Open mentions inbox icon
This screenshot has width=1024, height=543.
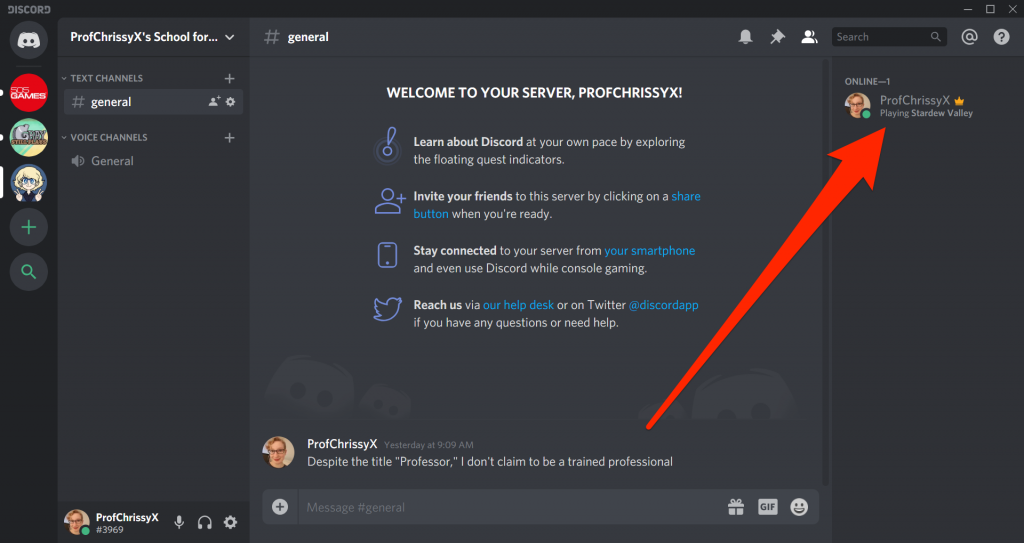968,37
